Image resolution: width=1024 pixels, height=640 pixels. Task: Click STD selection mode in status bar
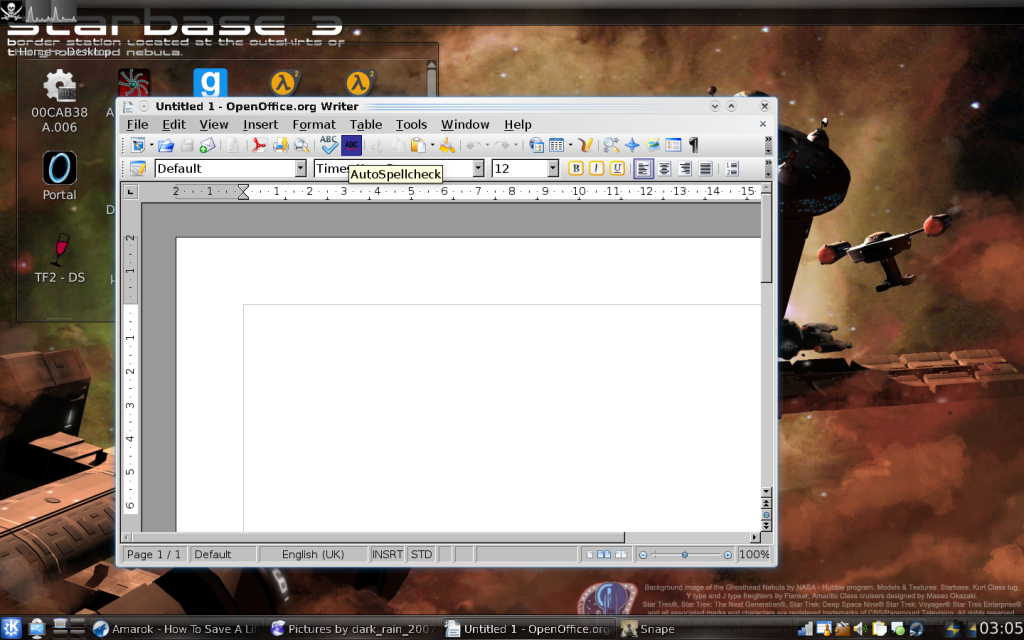tap(421, 554)
